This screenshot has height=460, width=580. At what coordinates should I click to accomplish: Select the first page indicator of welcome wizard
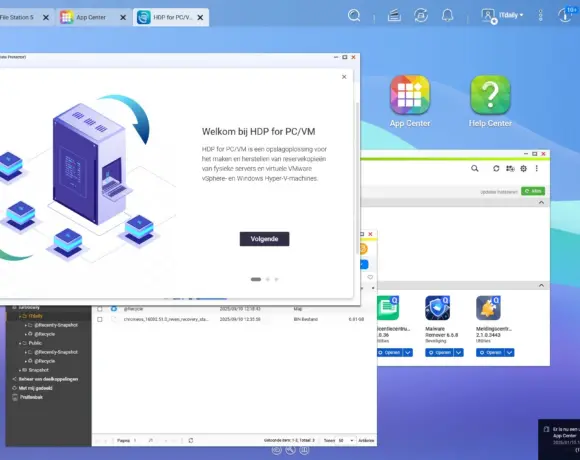pos(256,280)
